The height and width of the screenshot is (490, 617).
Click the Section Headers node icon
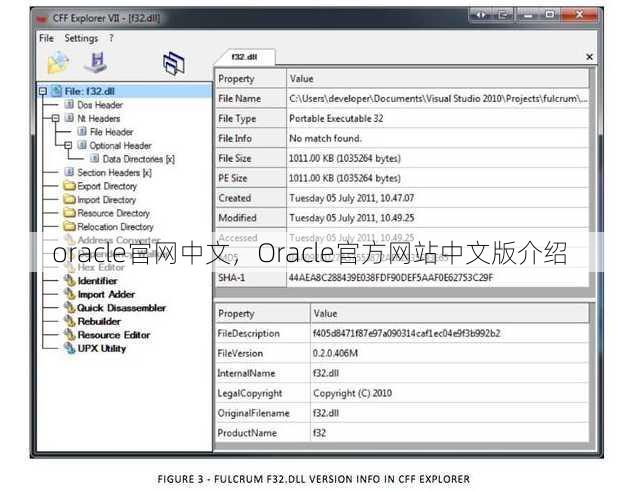pyautogui.click(x=69, y=172)
